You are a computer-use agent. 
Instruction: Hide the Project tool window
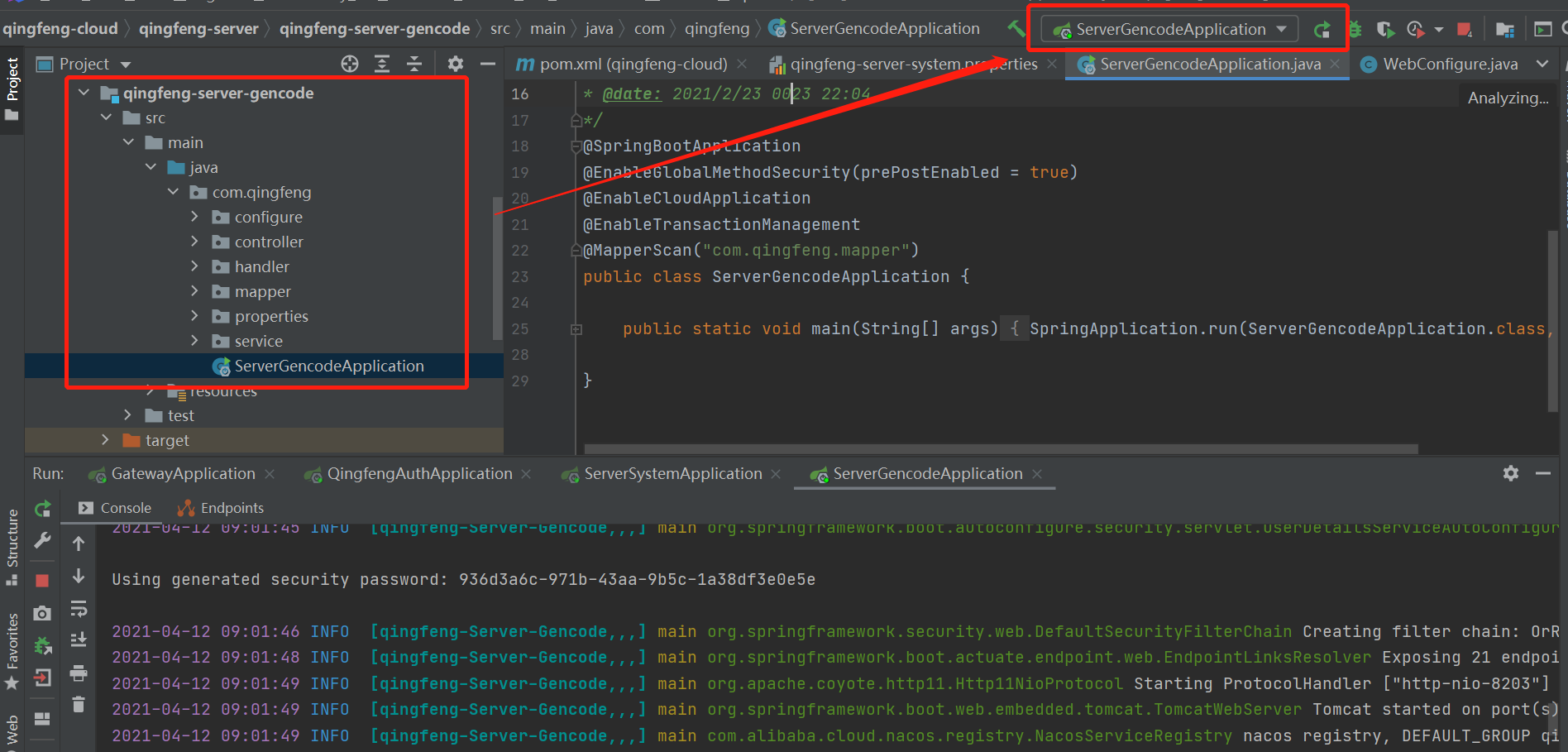tap(488, 64)
